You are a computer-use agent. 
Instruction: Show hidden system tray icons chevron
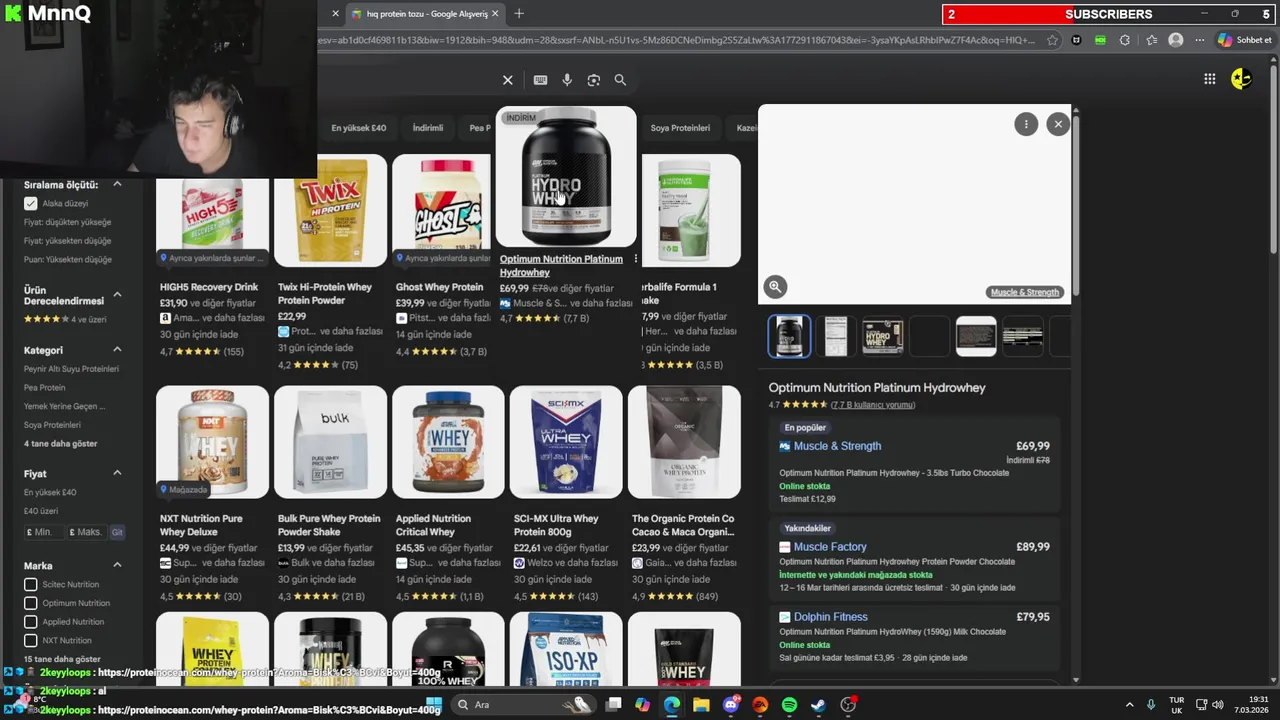click(1130, 705)
